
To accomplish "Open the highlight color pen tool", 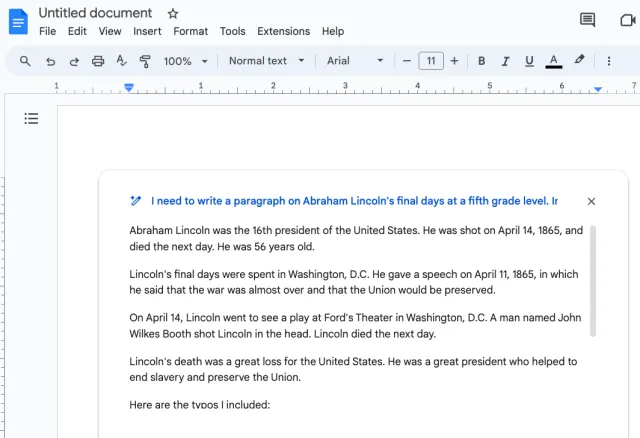I will click(x=579, y=60).
